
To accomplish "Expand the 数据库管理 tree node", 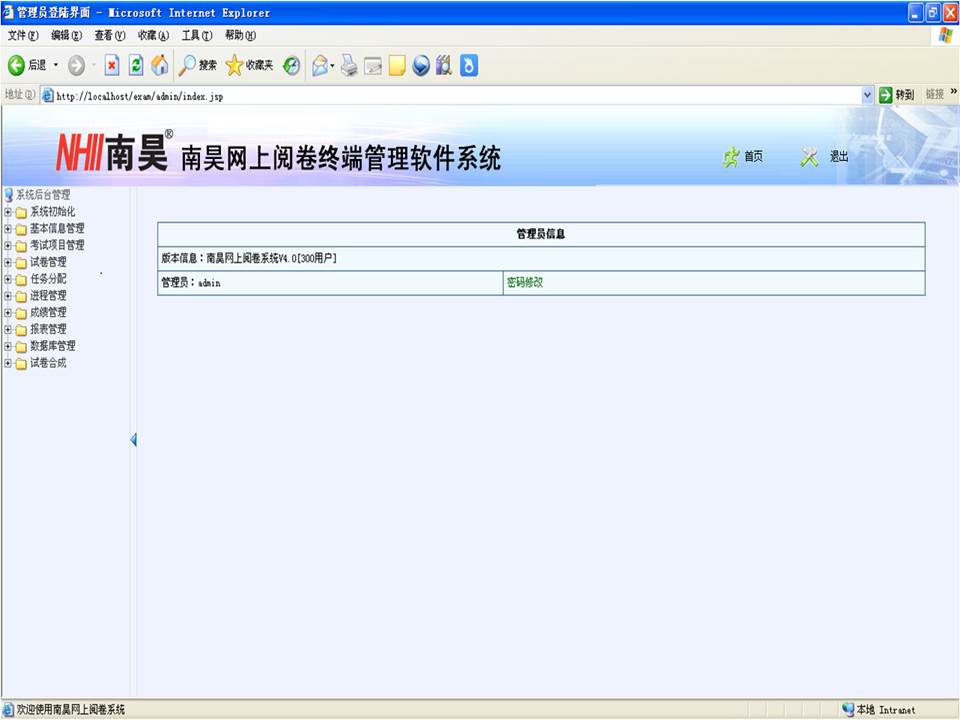I will (8, 345).
